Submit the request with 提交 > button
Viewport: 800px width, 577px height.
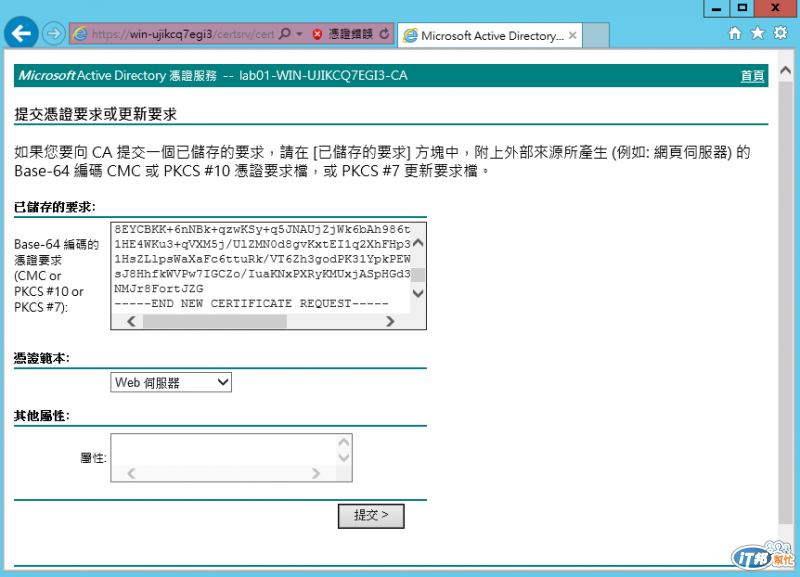point(371,516)
